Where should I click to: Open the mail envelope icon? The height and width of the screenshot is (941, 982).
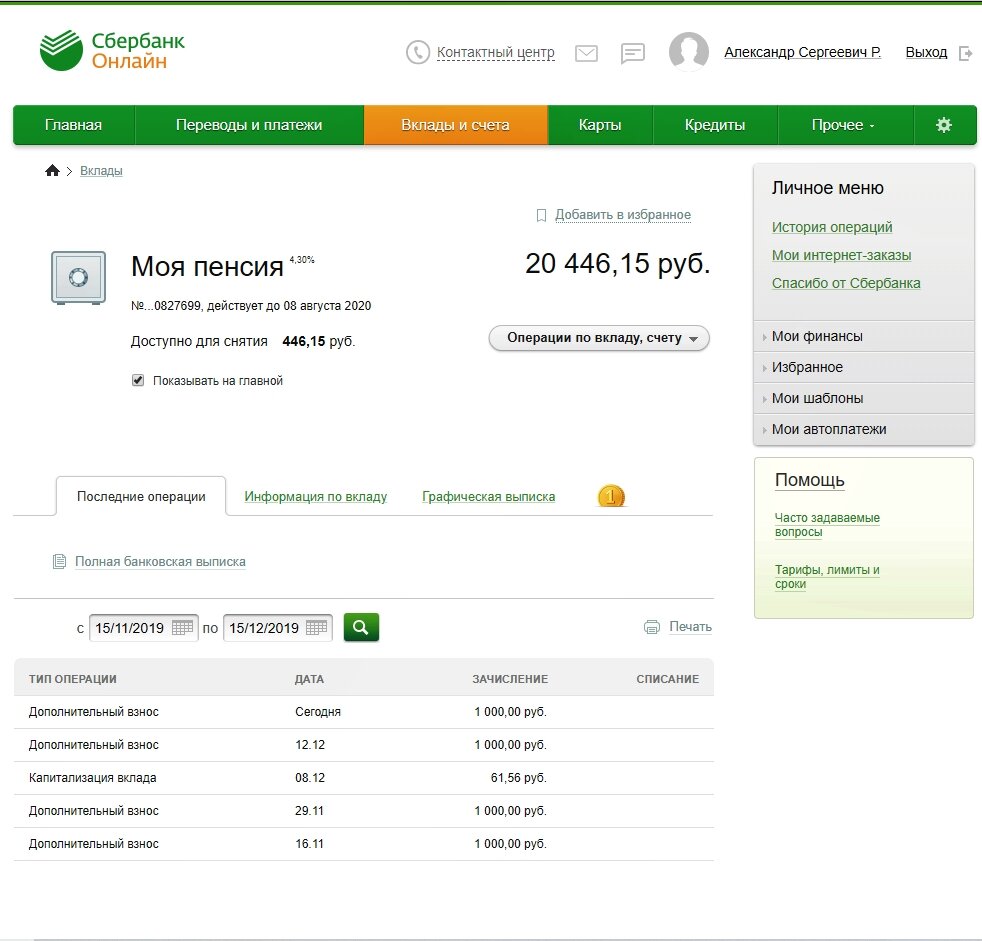click(x=586, y=53)
